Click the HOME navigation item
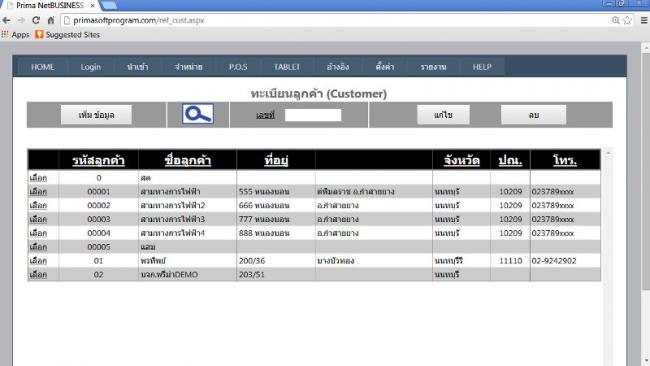This screenshot has height=366, width=650. [42, 67]
